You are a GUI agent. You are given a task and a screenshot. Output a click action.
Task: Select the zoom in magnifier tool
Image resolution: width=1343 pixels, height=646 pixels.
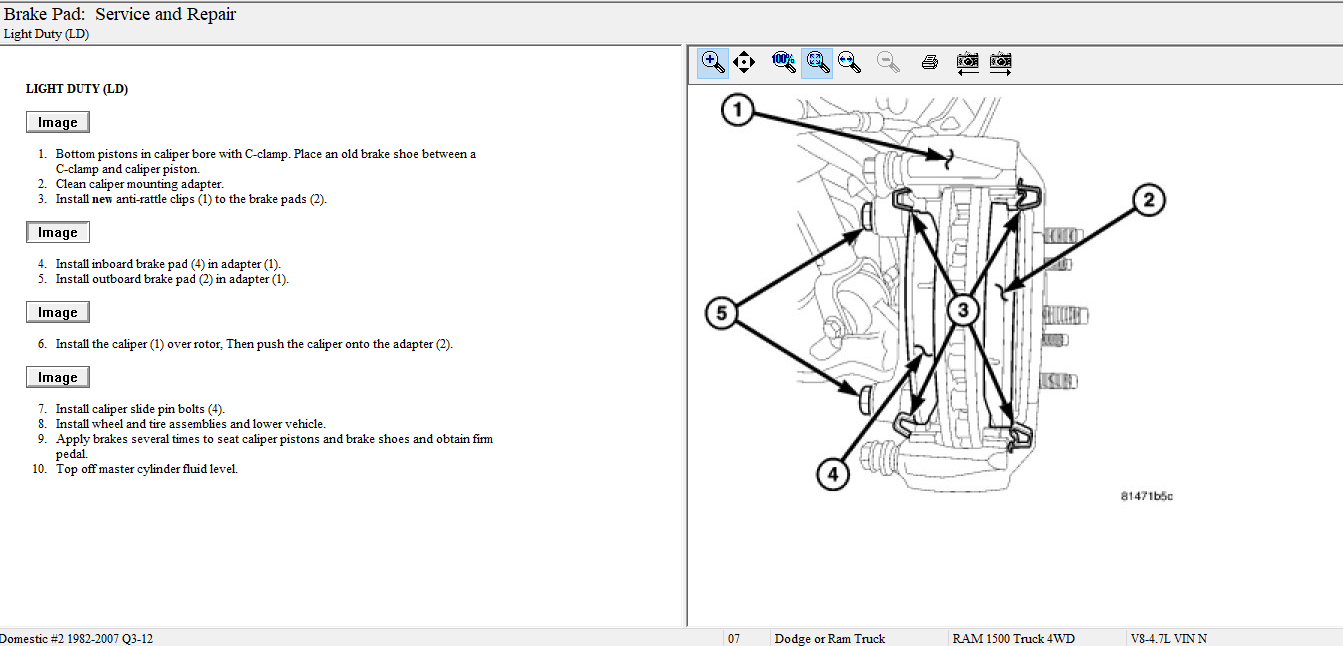pos(713,62)
